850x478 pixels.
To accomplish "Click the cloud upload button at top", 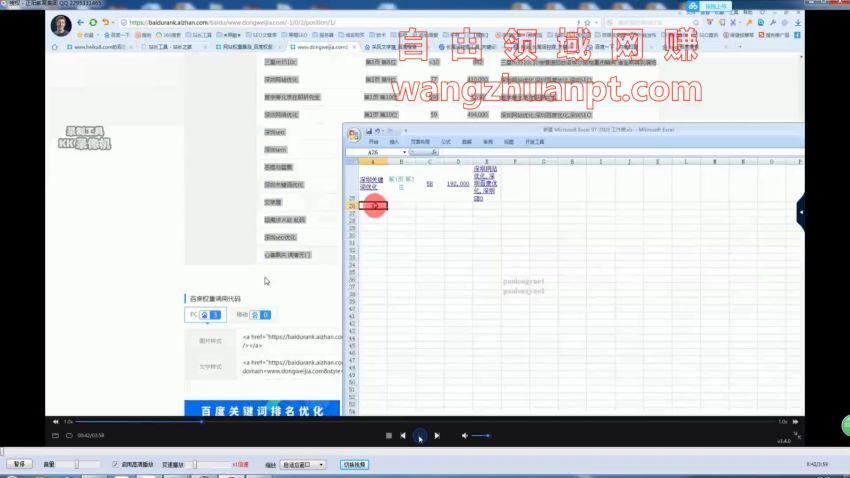I will 709,6.
